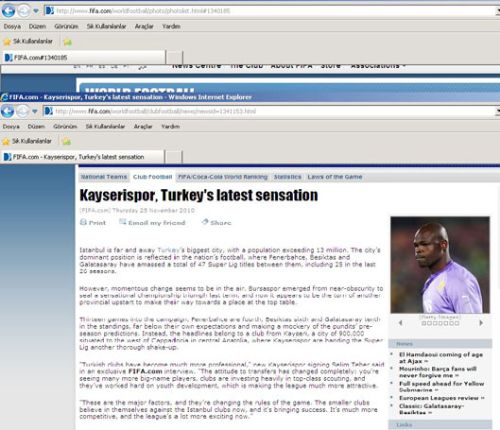Open Sık Kullanılanlar menu in the front window
500x430 pixels.
coord(105,126)
